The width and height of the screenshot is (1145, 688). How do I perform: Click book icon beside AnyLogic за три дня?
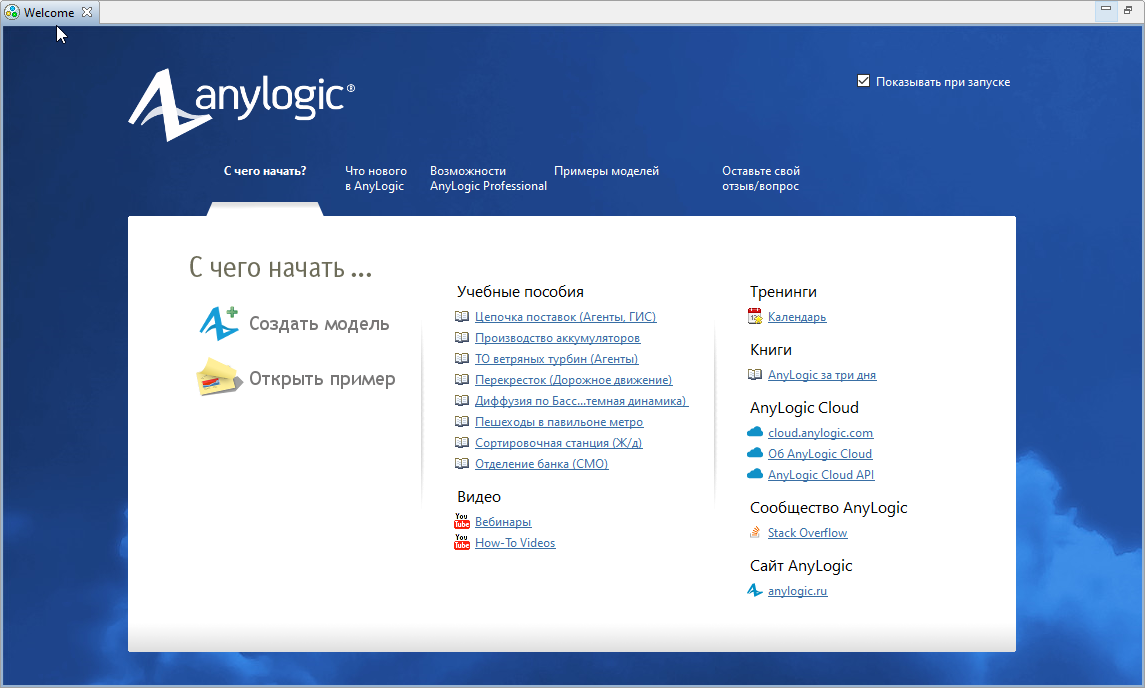754,375
